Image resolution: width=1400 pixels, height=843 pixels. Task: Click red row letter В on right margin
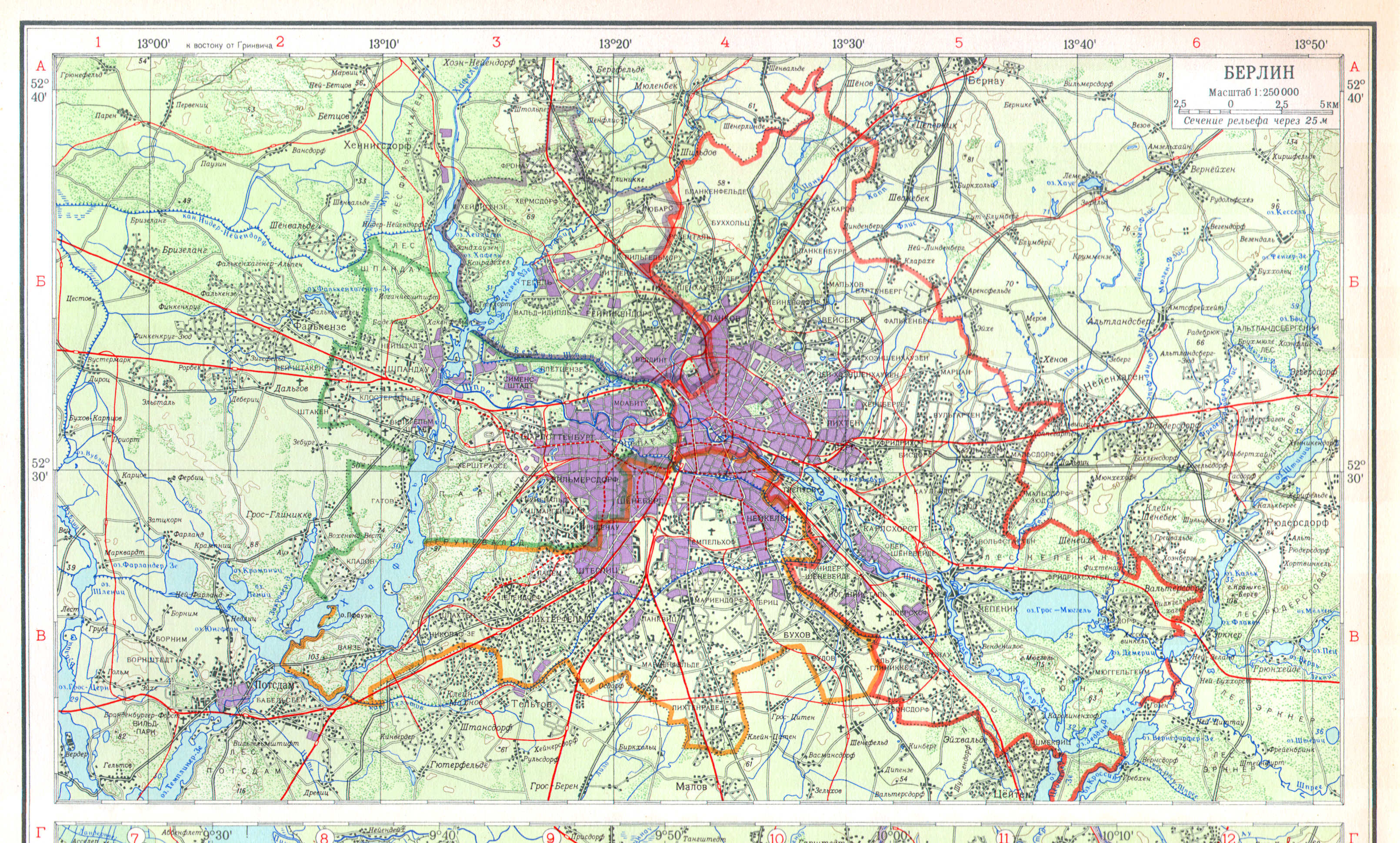pyautogui.click(x=1354, y=636)
